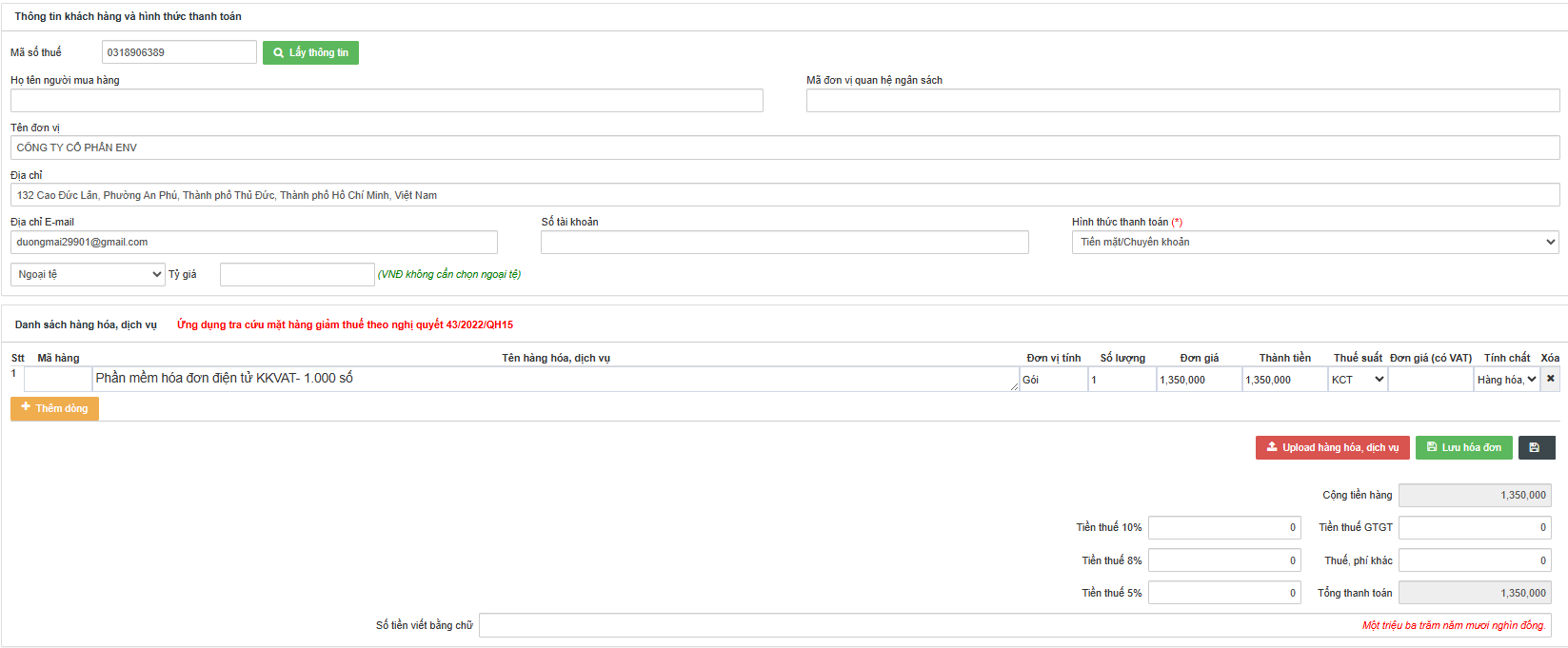Click 'Lấy thông tin' search button
Image resolution: width=1568 pixels, height=648 pixels.
(310, 52)
